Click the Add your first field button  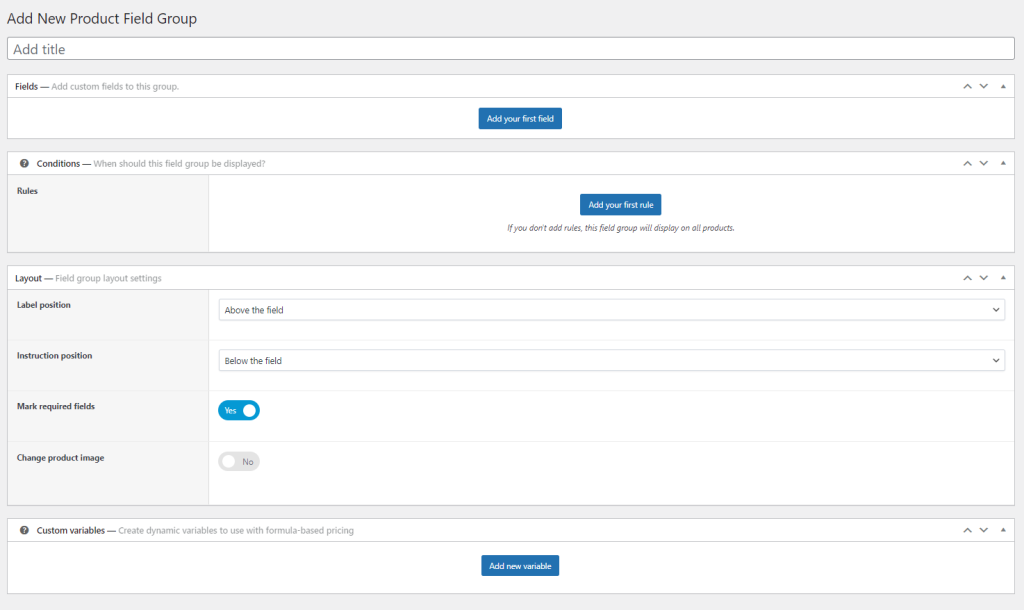click(x=520, y=117)
